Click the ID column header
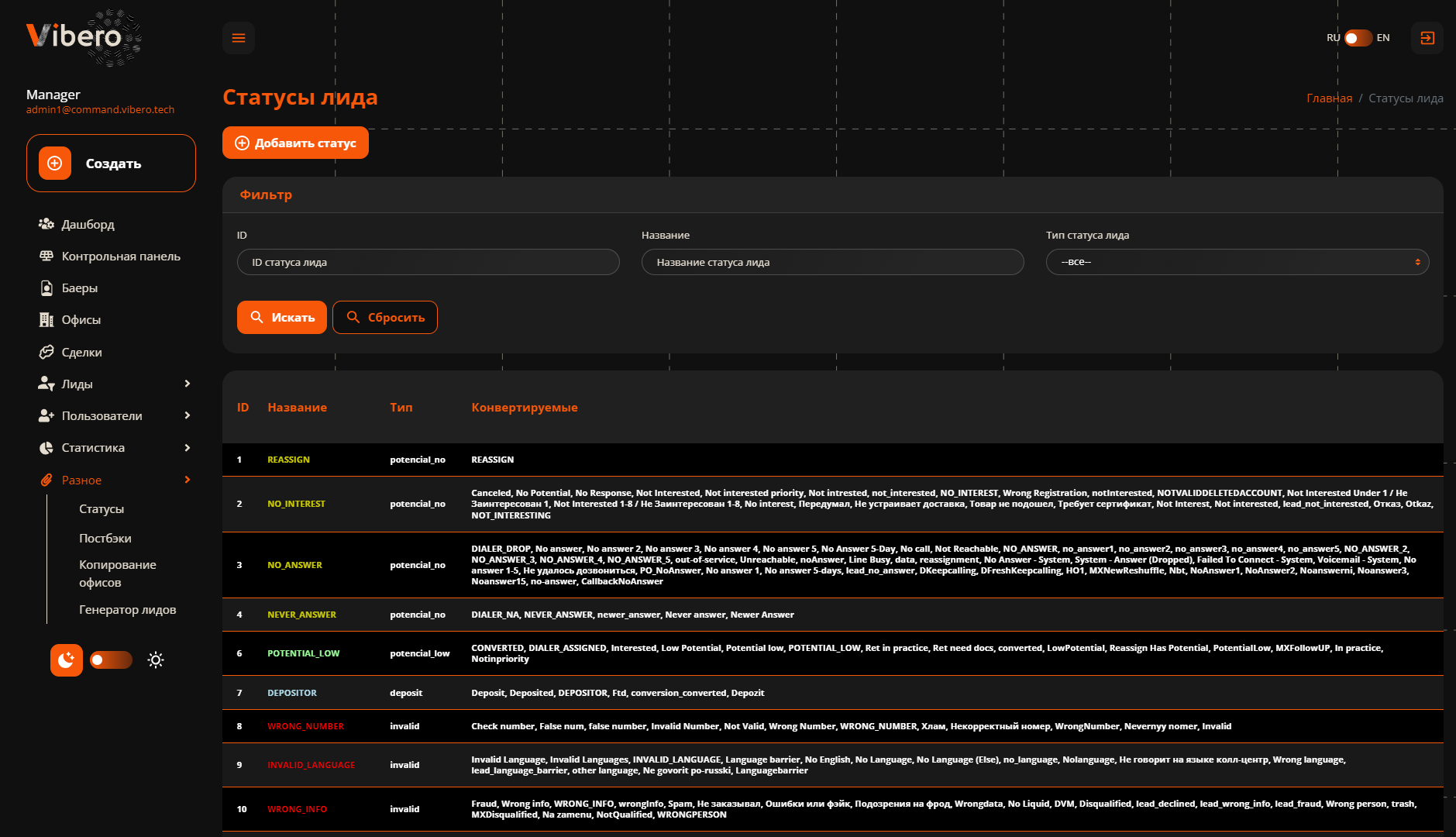This screenshot has height=837, width=1456. click(243, 407)
